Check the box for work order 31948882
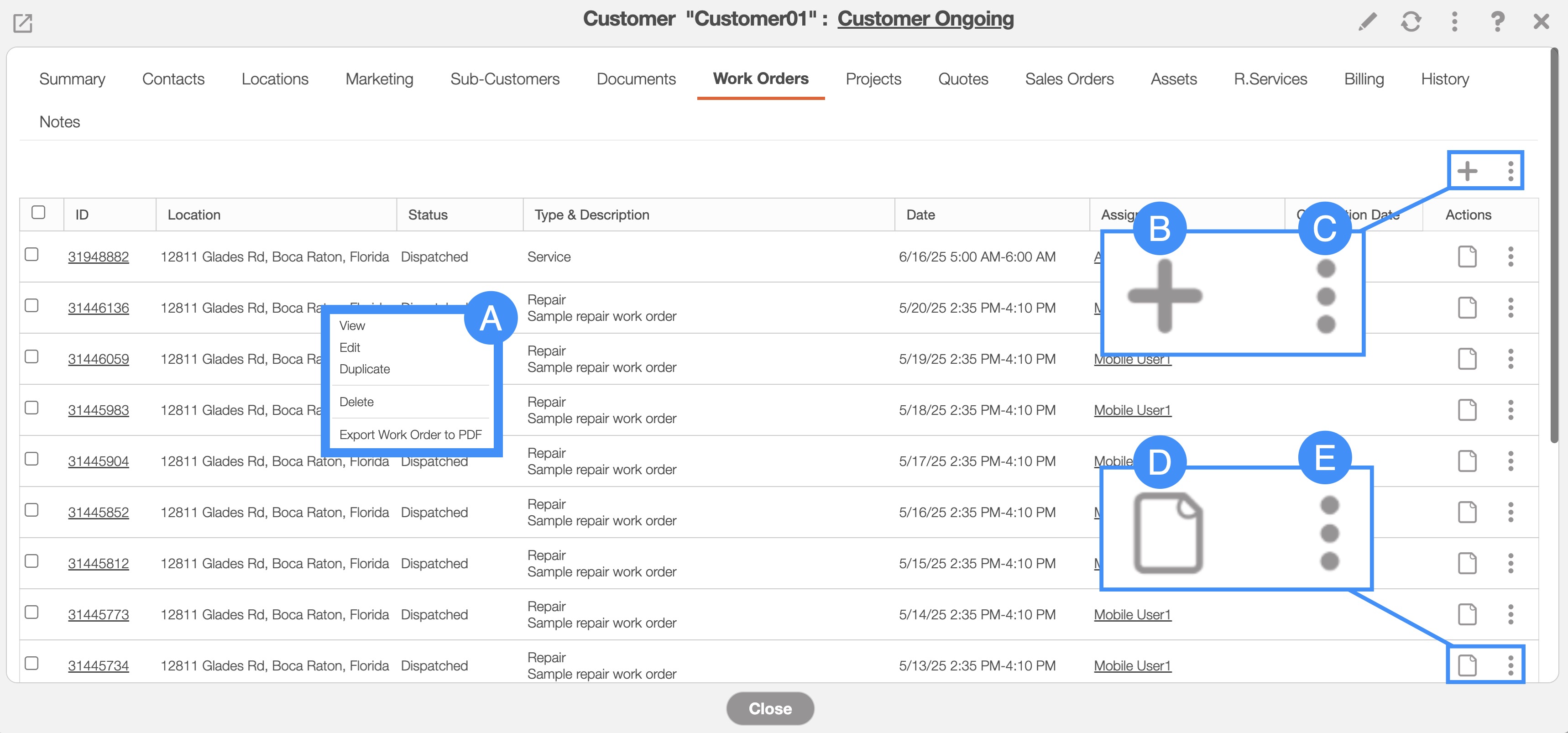 [31, 255]
